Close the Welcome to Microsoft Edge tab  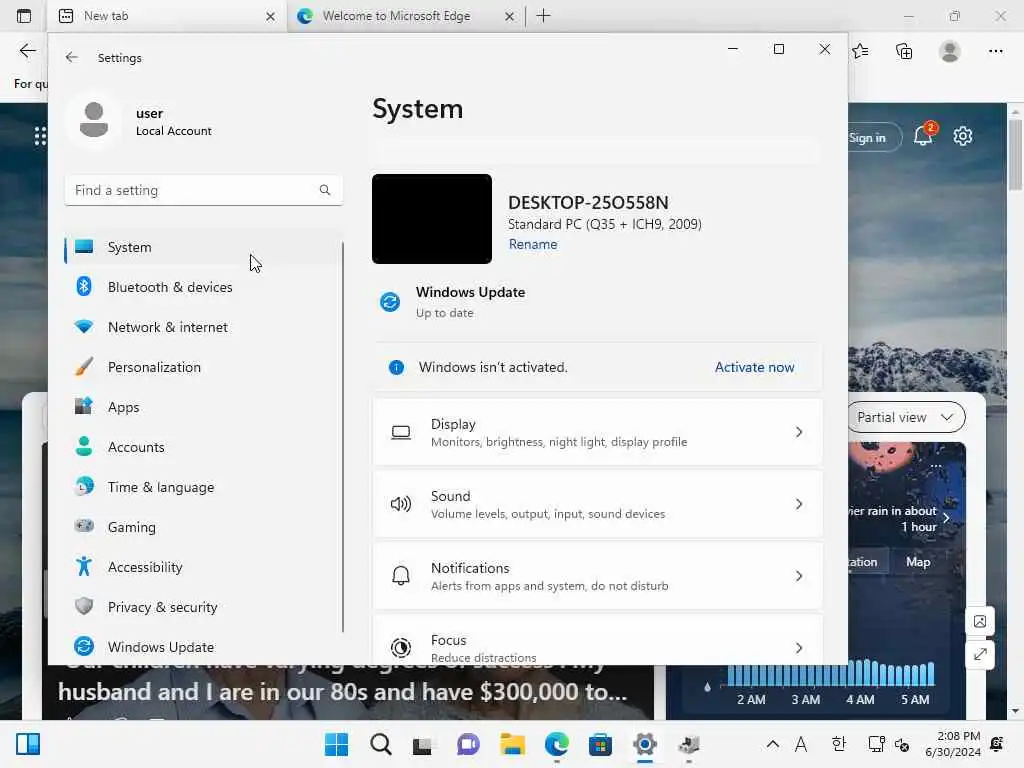pos(509,16)
